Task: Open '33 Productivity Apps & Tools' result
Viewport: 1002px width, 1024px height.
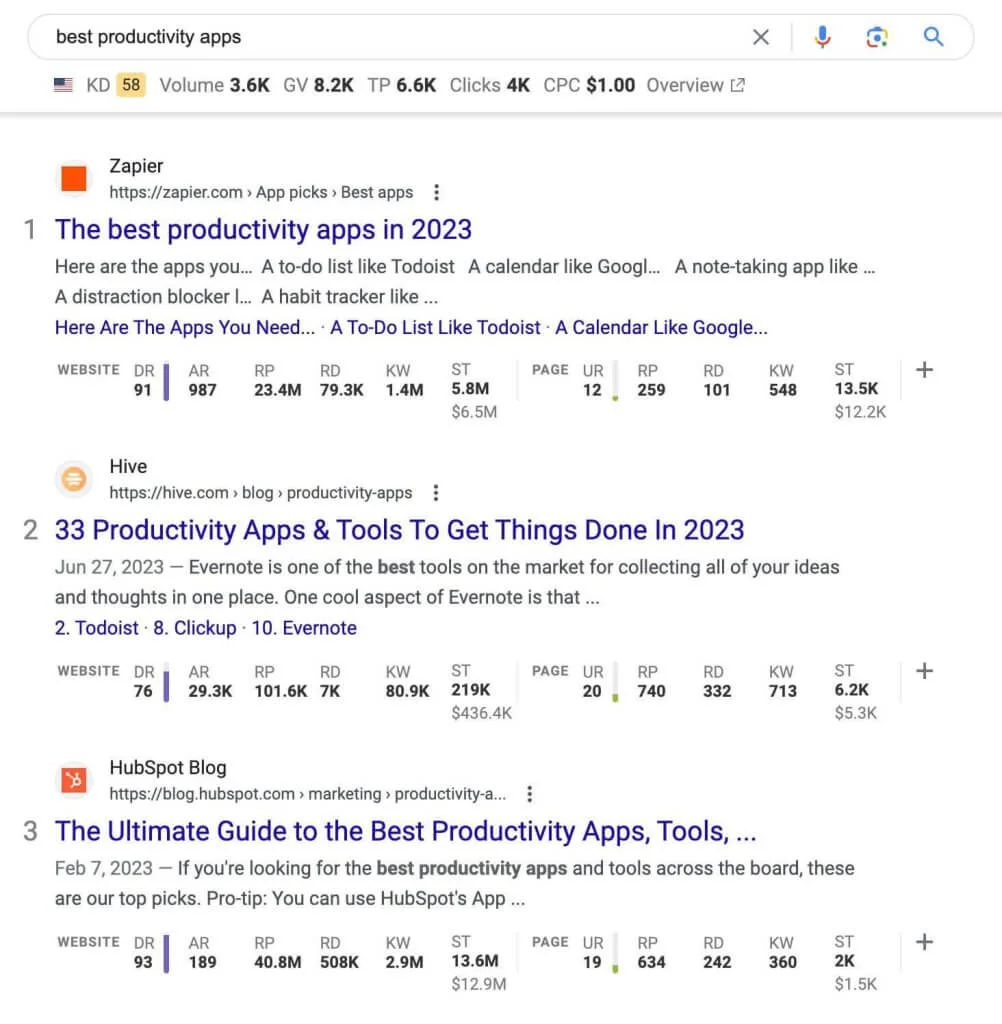Action: [x=399, y=530]
